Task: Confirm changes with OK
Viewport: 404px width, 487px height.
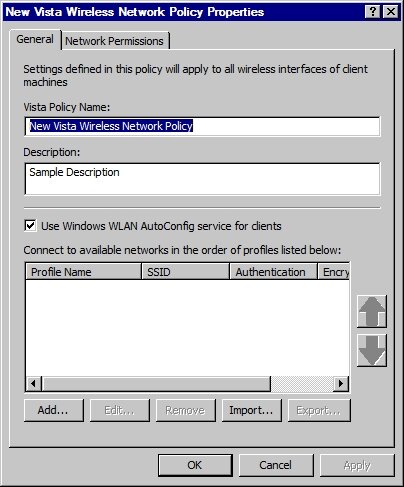Action: coord(195,465)
